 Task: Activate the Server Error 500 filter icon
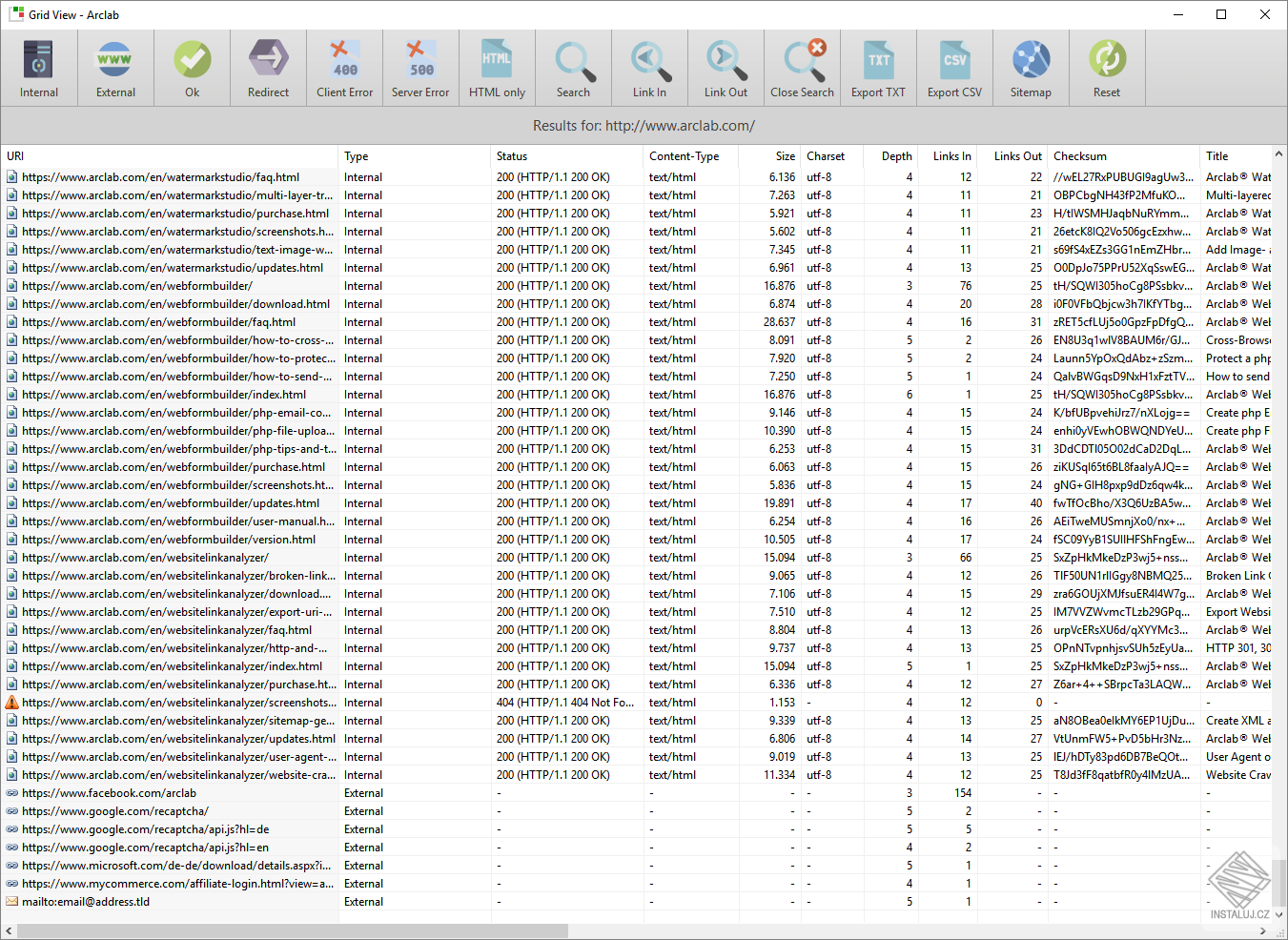(x=420, y=57)
